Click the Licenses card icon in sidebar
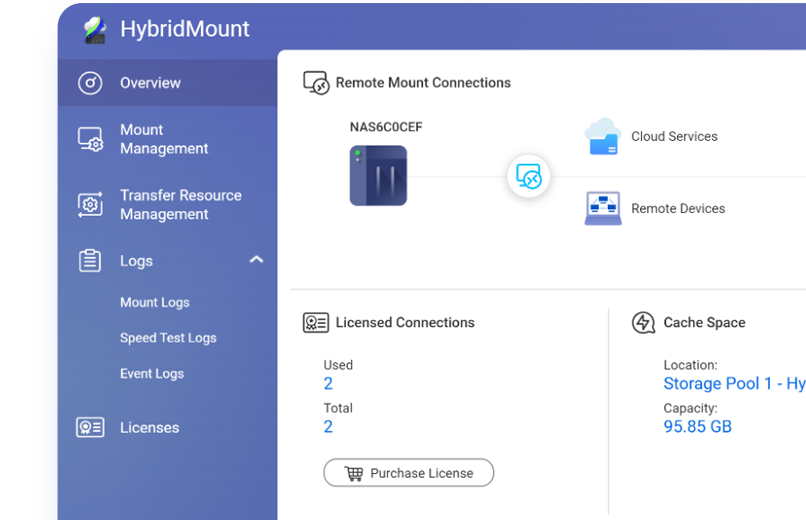Screen dimensions: 806x520 [90, 428]
